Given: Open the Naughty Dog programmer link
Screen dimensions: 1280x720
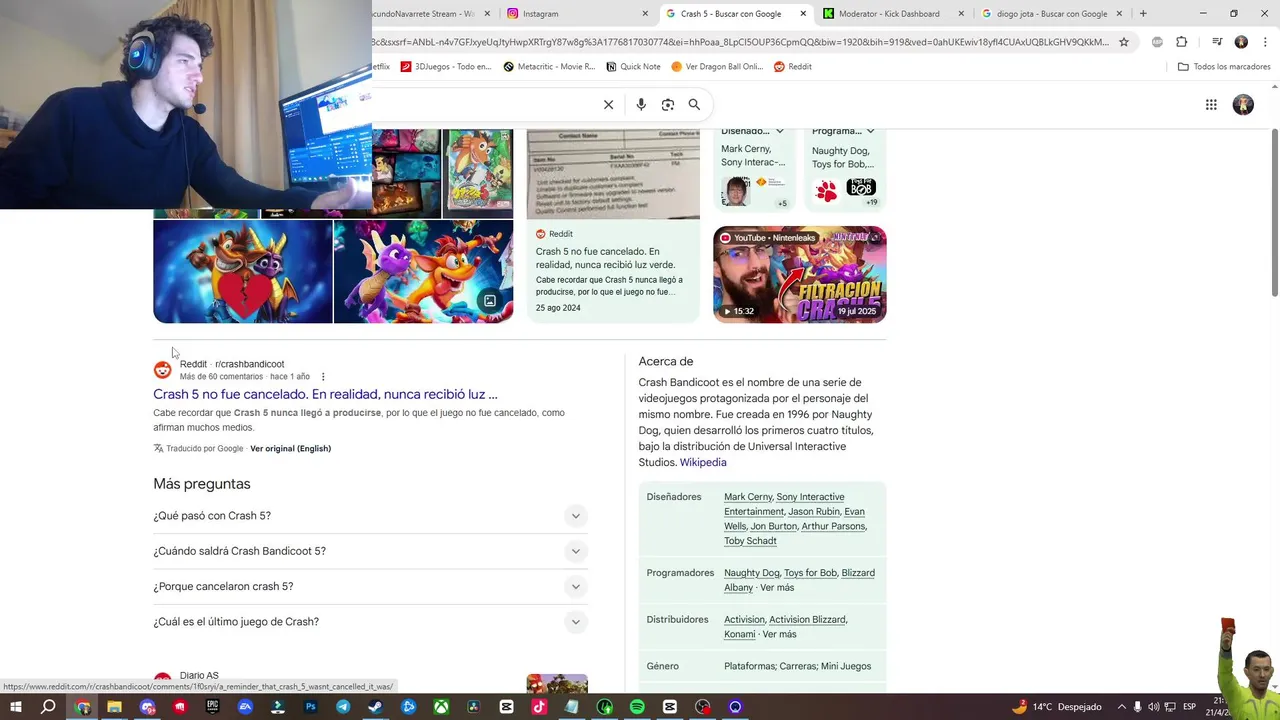Looking at the screenshot, I should (x=751, y=573).
